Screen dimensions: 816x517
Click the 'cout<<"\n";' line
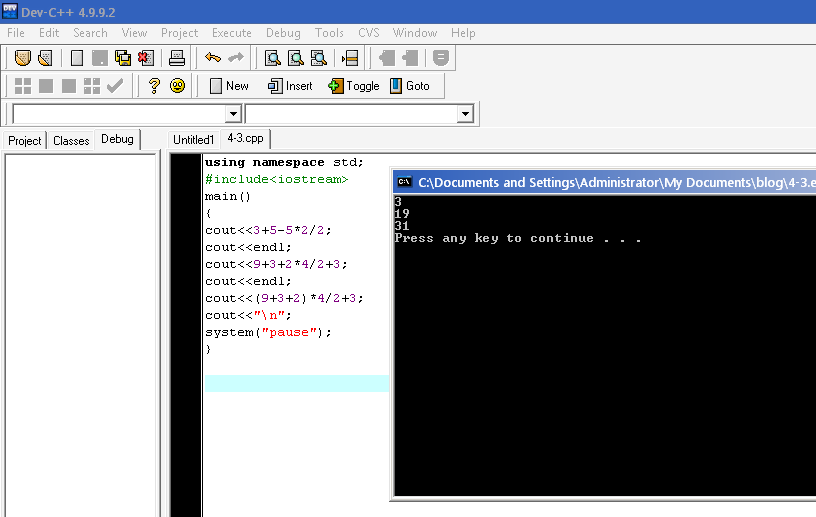(248, 315)
